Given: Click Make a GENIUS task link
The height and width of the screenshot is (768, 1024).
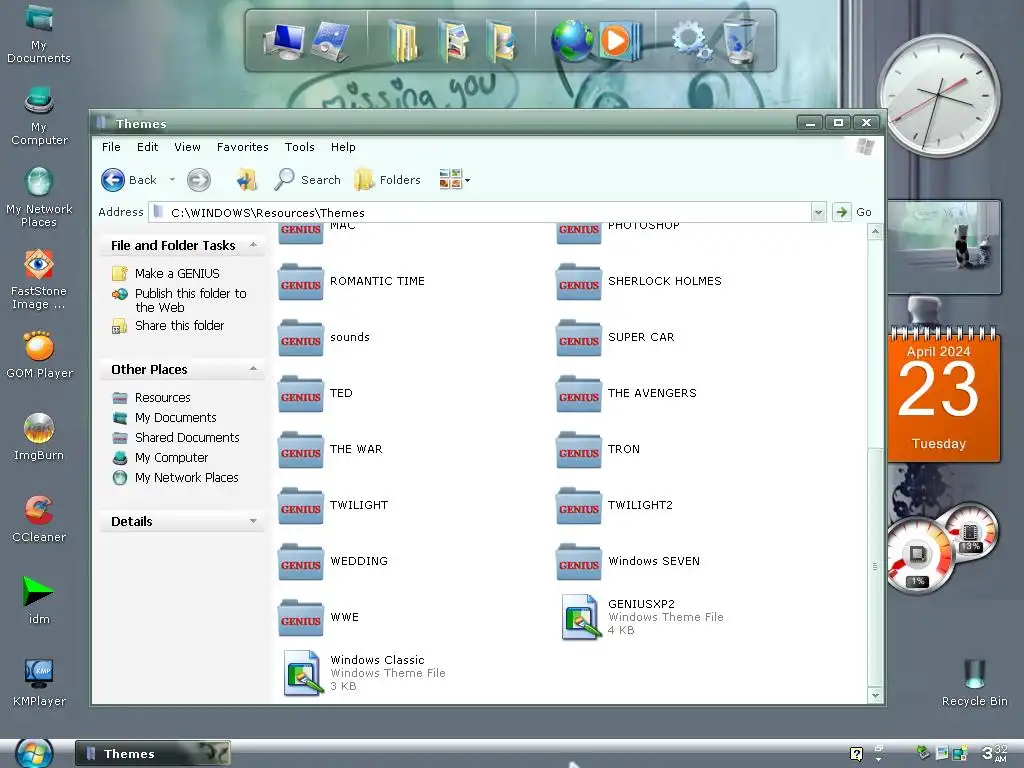Looking at the screenshot, I should coord(177,274).
